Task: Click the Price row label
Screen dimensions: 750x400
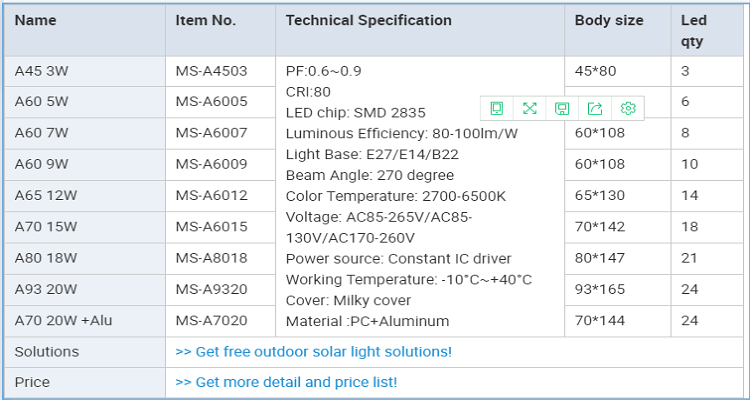Action: (32, 382)
